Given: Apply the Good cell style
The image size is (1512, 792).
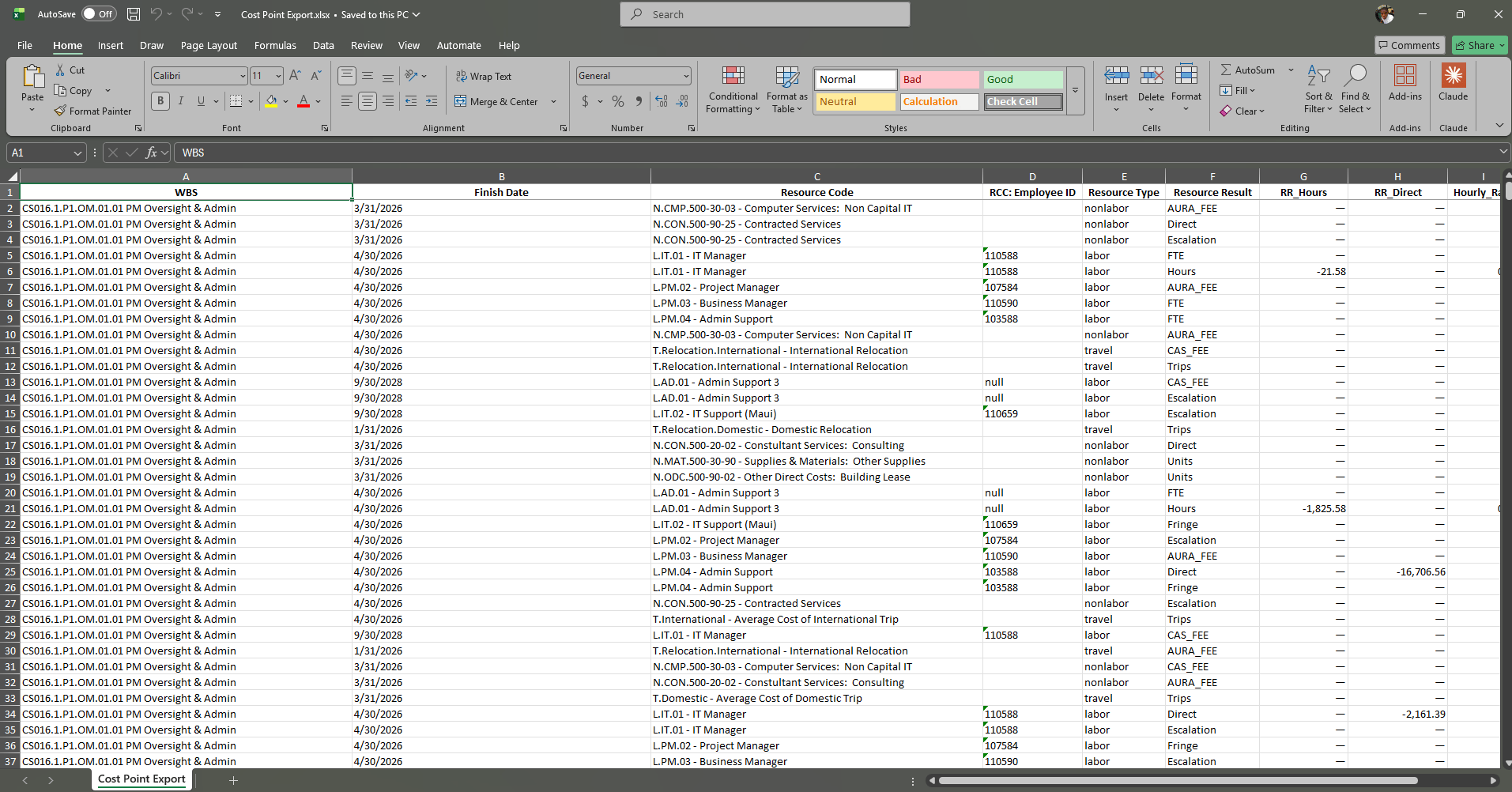Looking at the screenshot, I should coord(1024,80).
